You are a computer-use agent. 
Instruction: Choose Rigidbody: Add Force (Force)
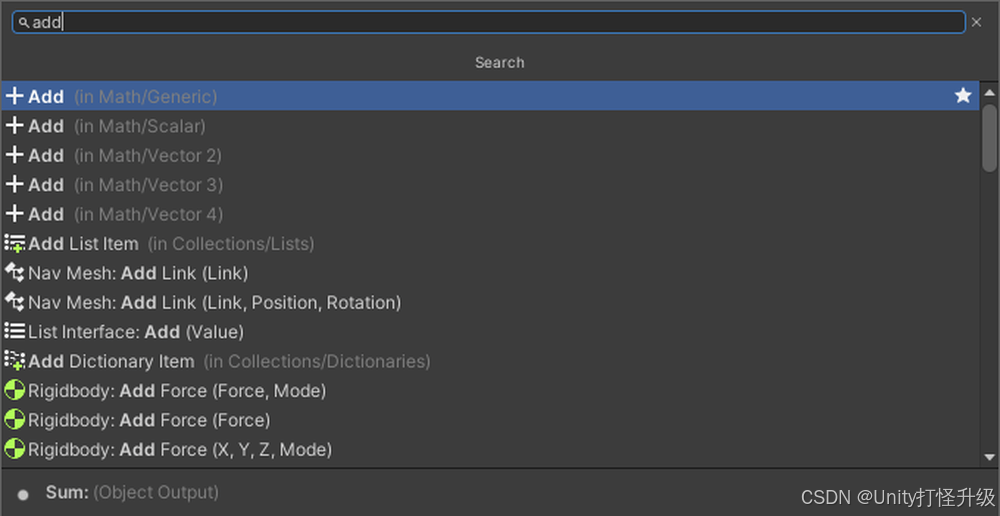click(x=149, y=420)
